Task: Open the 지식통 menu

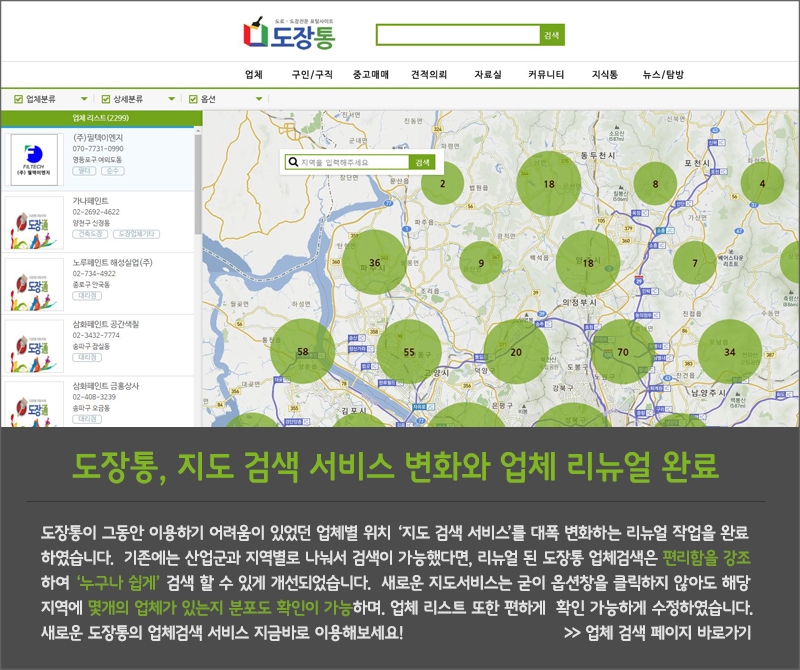Action: click(x=605, y=75)
